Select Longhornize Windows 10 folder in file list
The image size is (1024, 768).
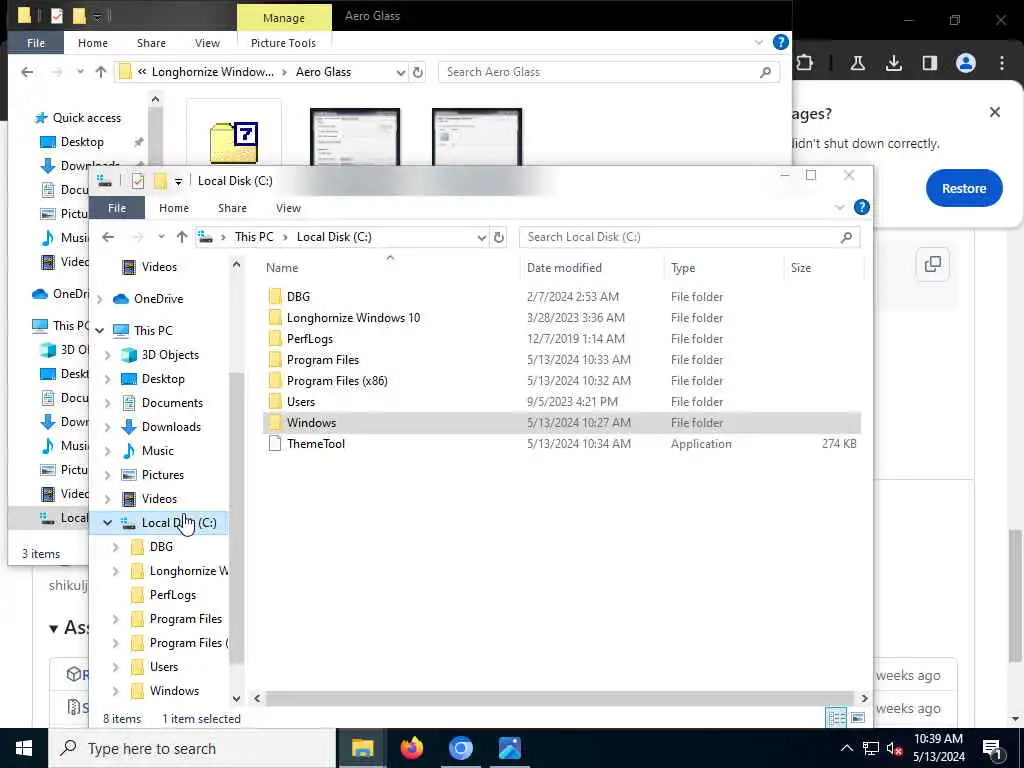562,318
